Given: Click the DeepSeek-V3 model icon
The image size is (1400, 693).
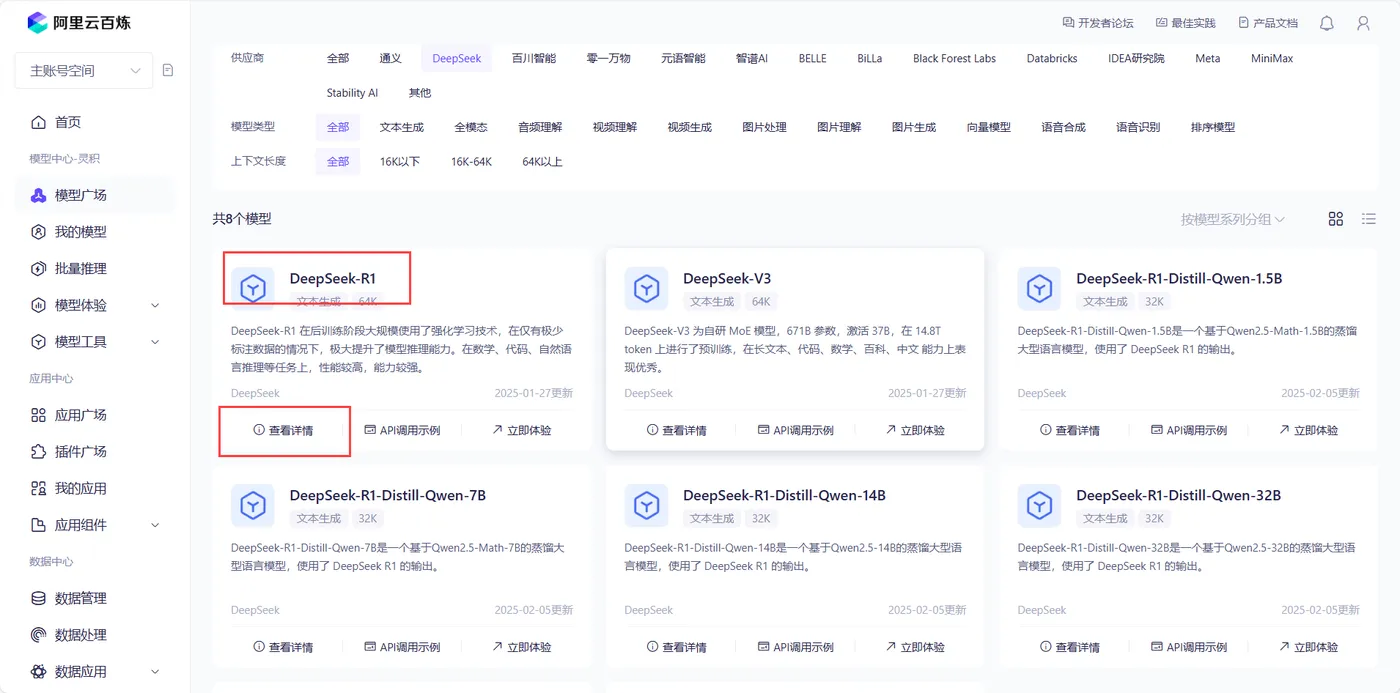Looking at the screenshot, I should click(646, 289).
